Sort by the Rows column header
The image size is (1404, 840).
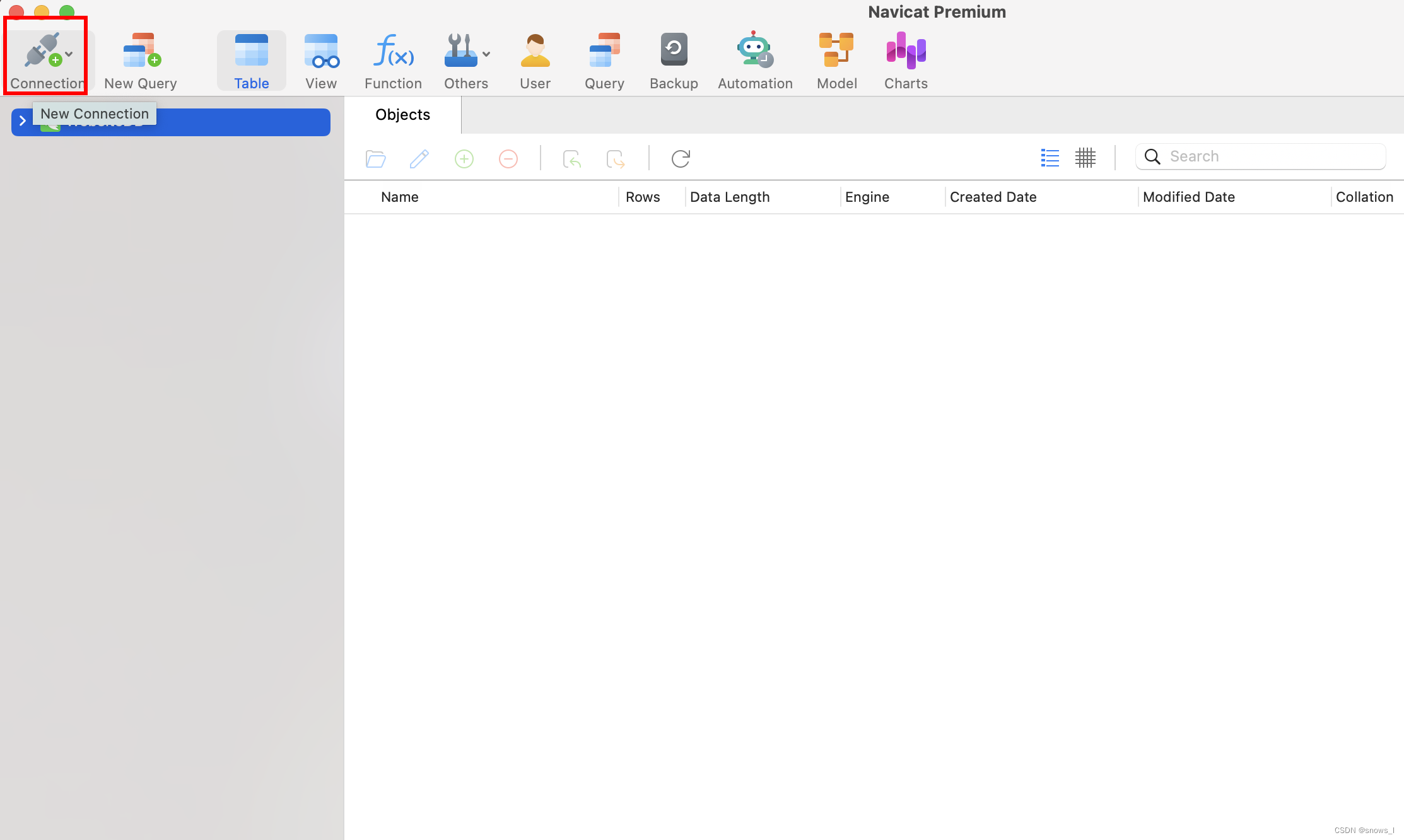coord(643,197)
